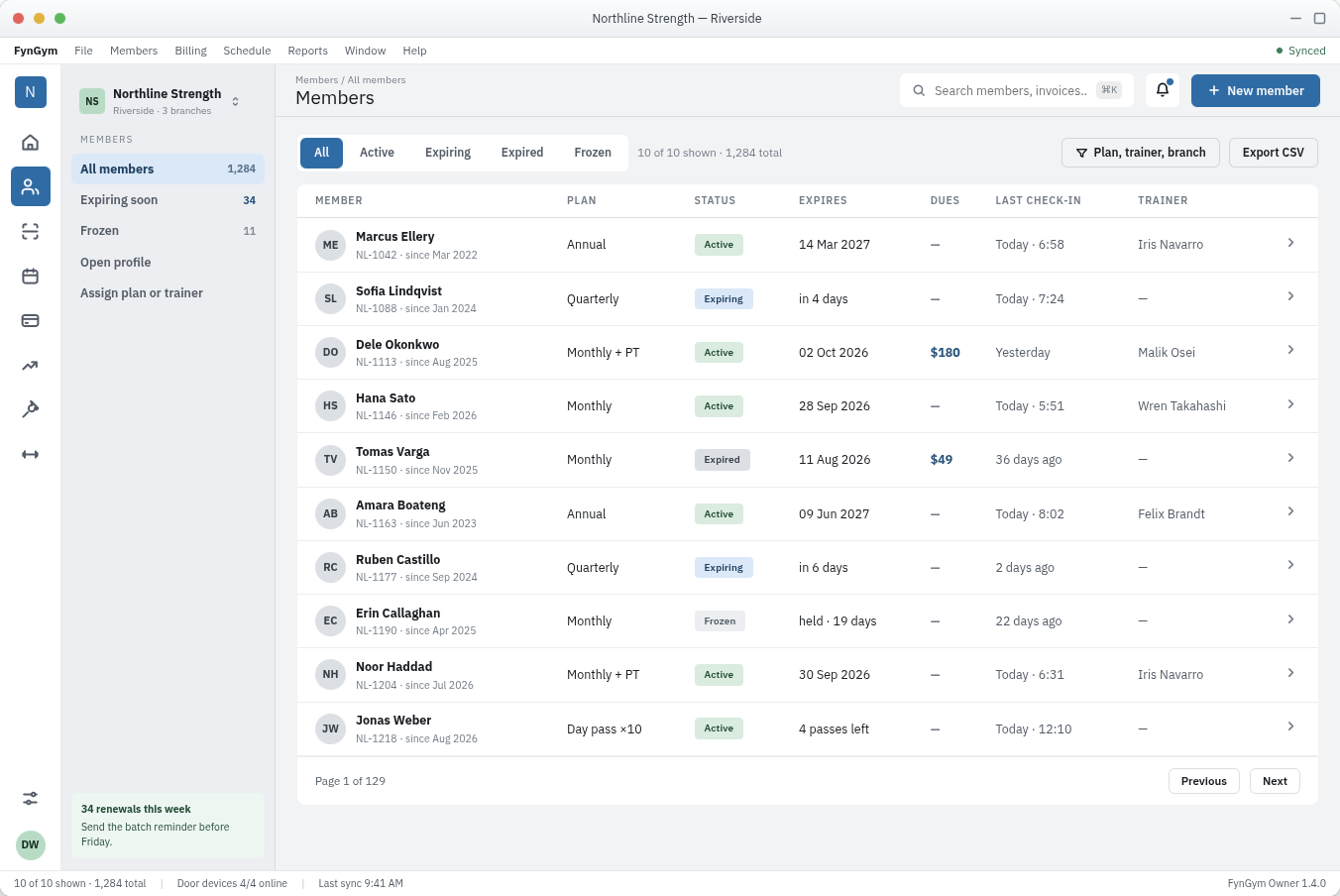Image resolution: width=1340 pixels, height=896 pixels.
Task: Open Frozen list in sidebar
Action: 167,231
